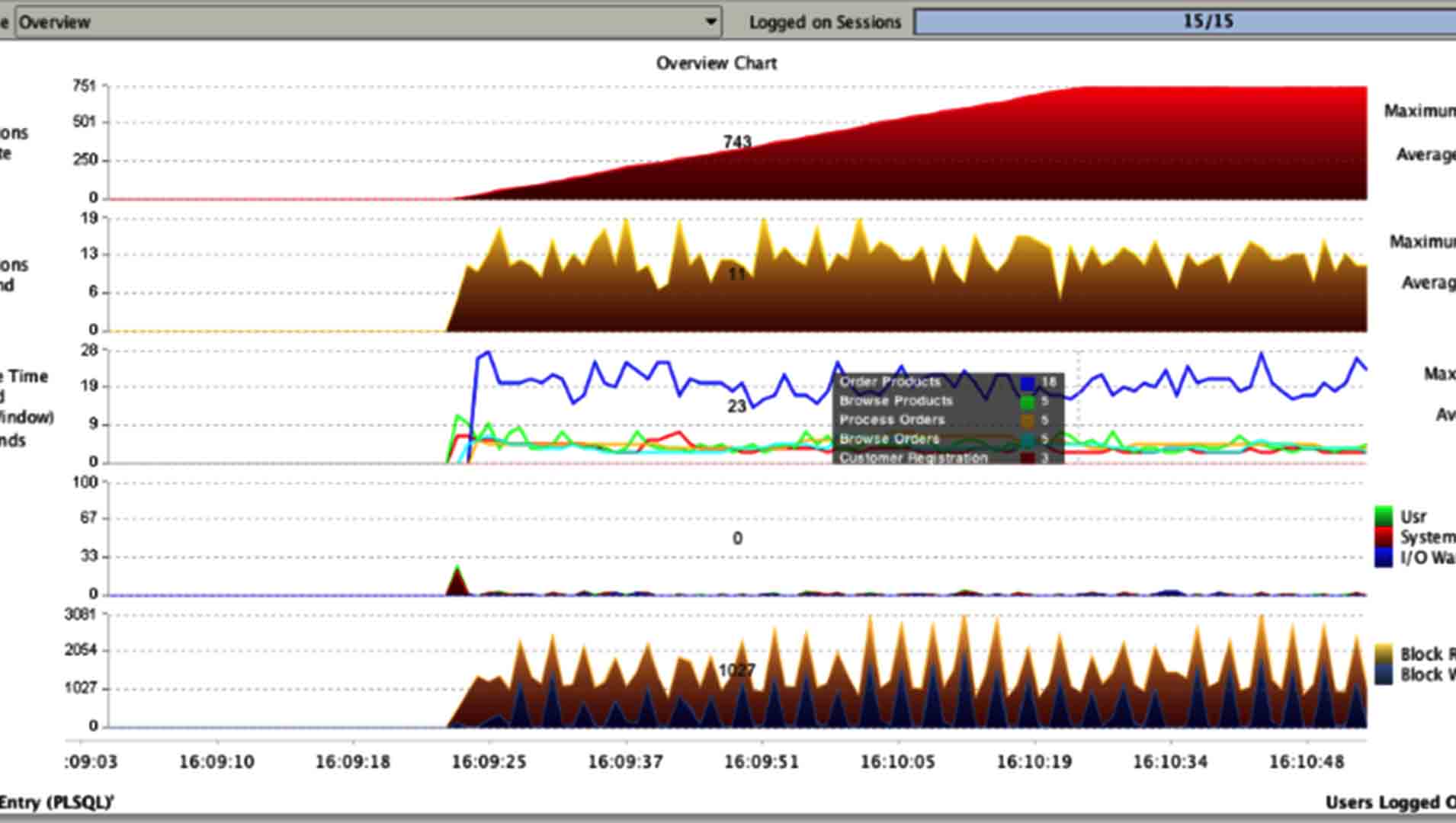Click the 16:10:48 time axis label
Viewport: 1456px width, 823px height.
coord(1306,762)
